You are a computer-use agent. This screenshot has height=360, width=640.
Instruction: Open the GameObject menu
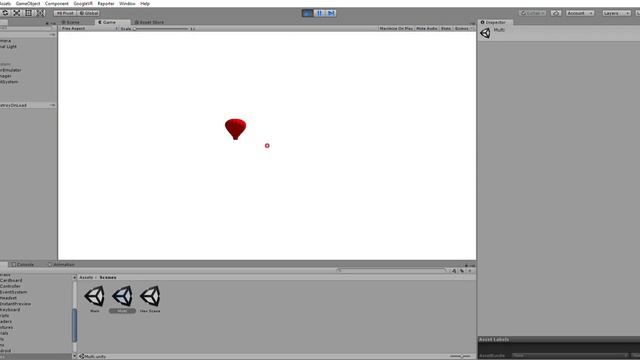coord(28,3)
